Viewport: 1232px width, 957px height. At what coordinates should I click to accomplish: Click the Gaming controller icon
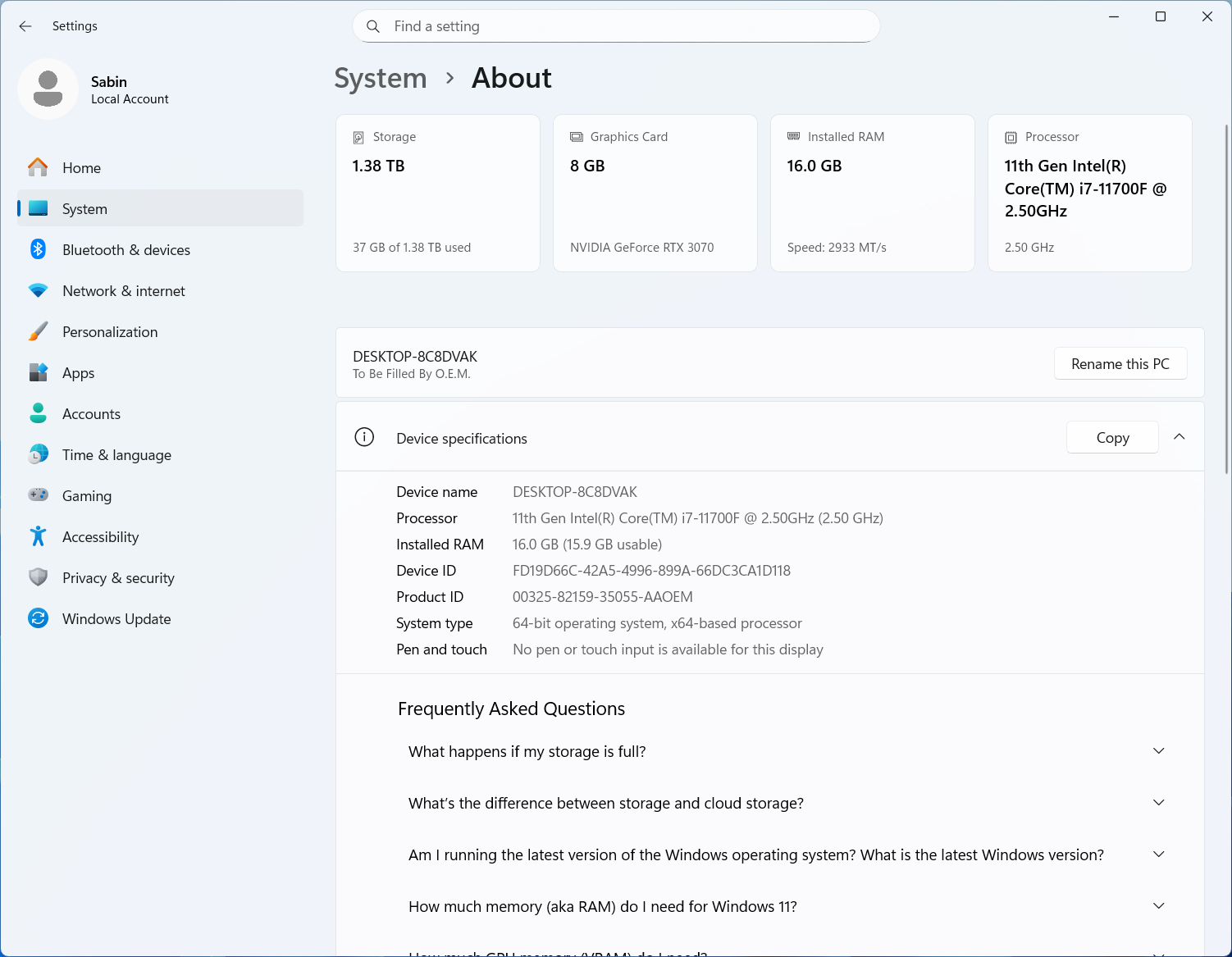[38, 495]
